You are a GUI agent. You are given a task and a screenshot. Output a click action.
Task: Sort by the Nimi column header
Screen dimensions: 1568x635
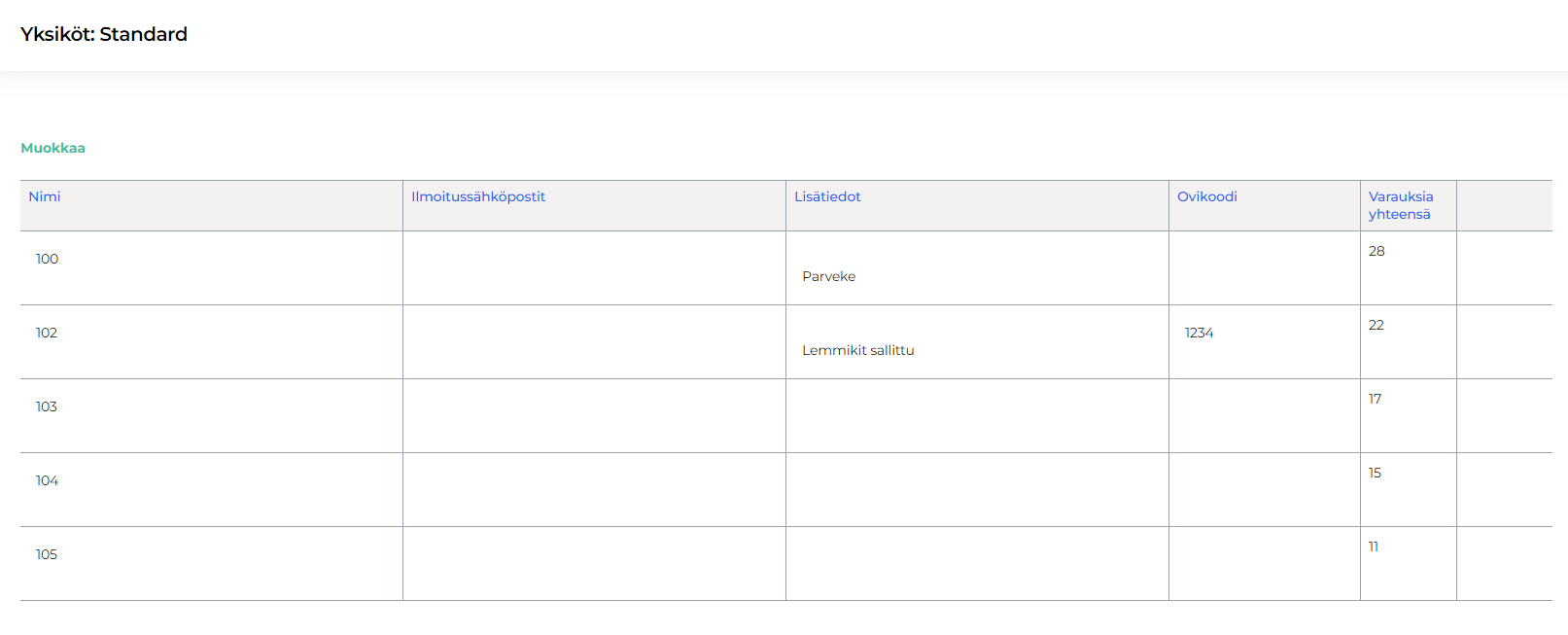[x=45, y=196]
